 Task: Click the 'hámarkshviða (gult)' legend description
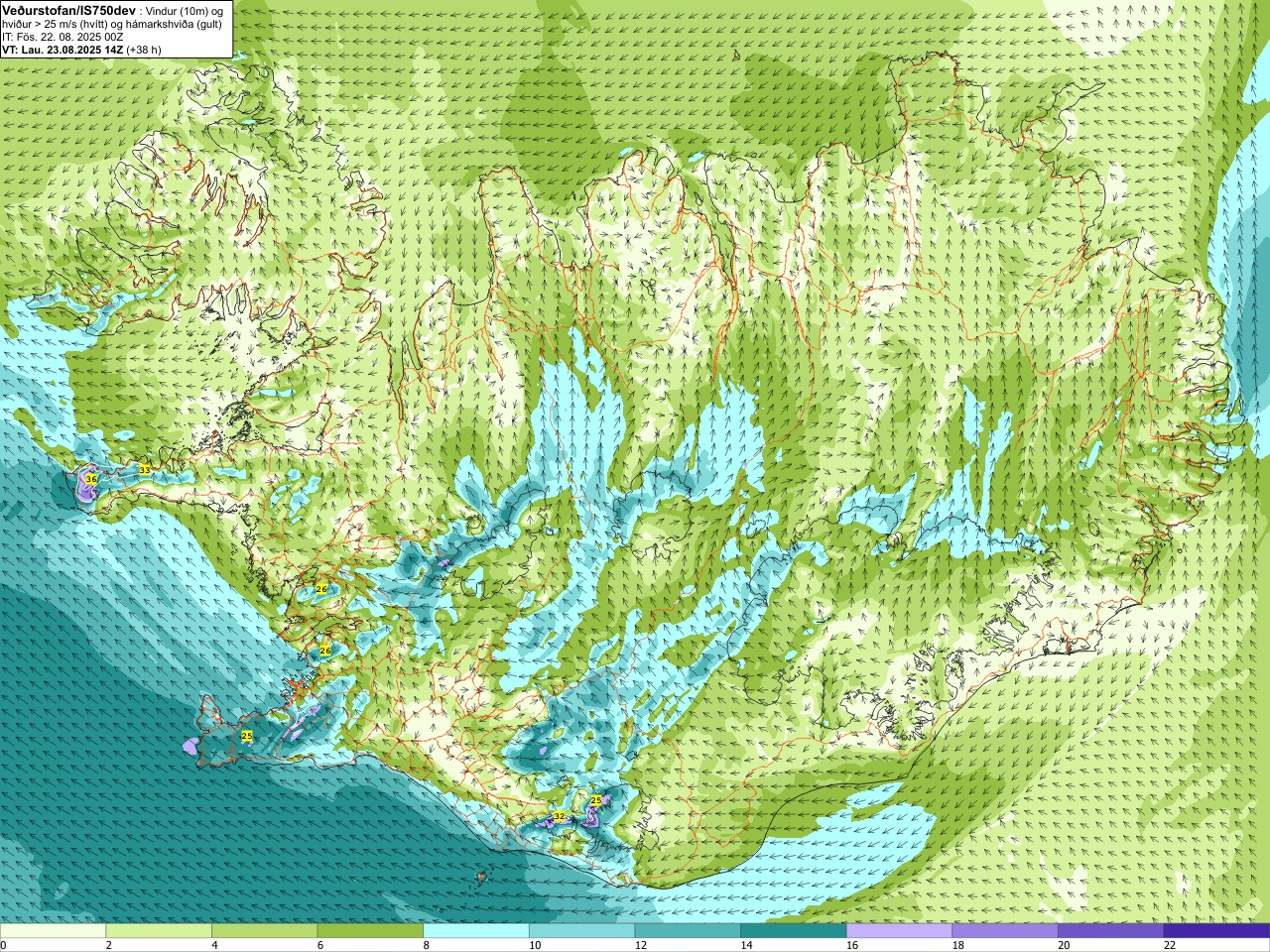[x=175, y=24]
